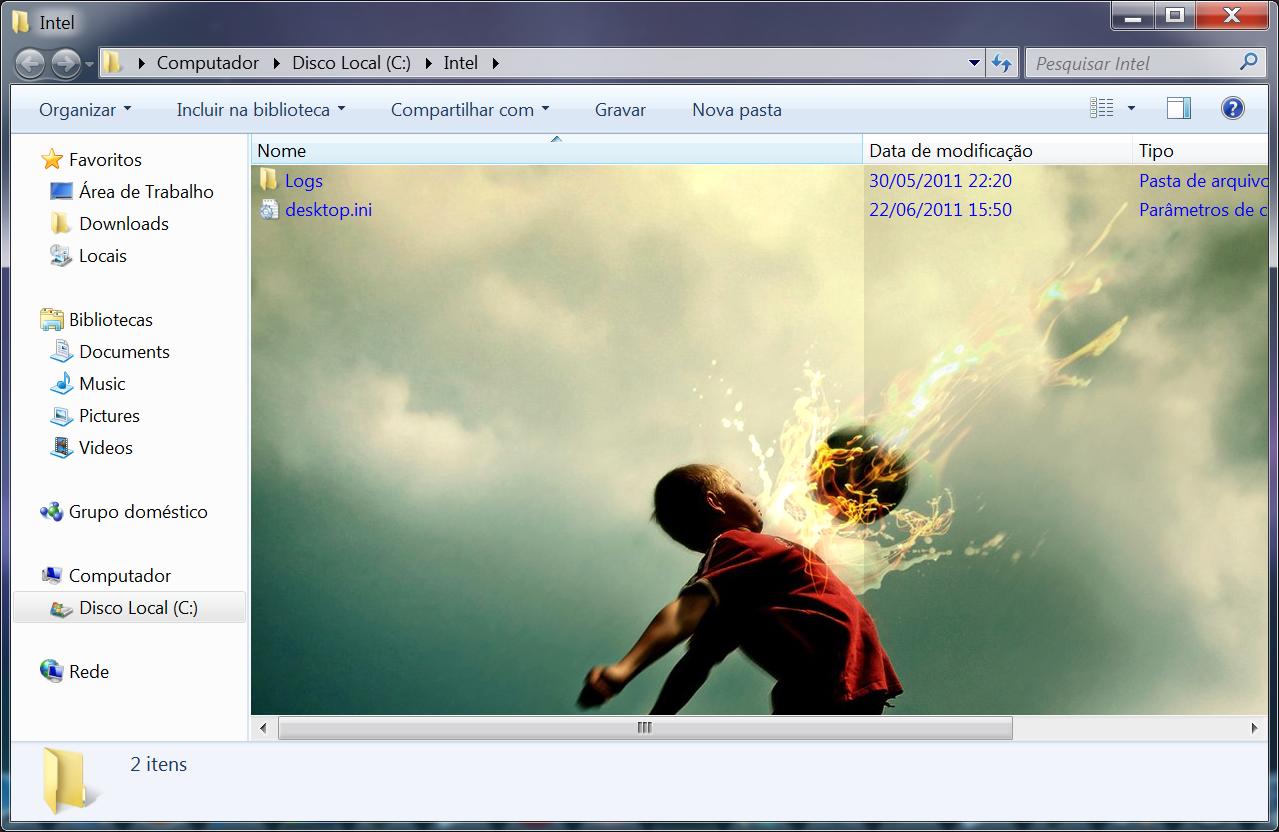
Task: Open Grupo doméstico in navigation pane
Action: coord(138,512)
